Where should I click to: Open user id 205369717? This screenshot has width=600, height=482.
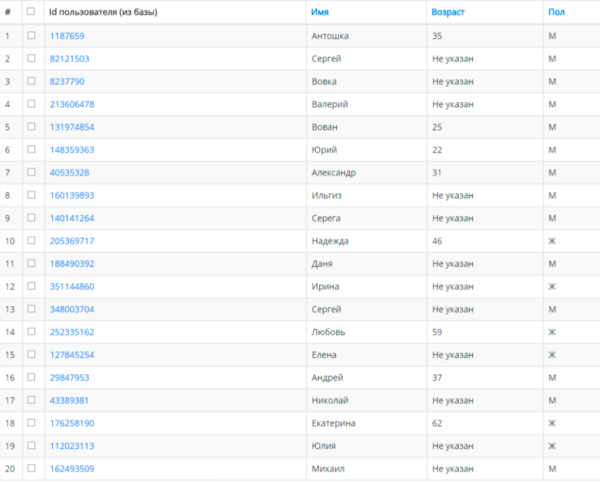pyautogui.click(x=72, y=241)
